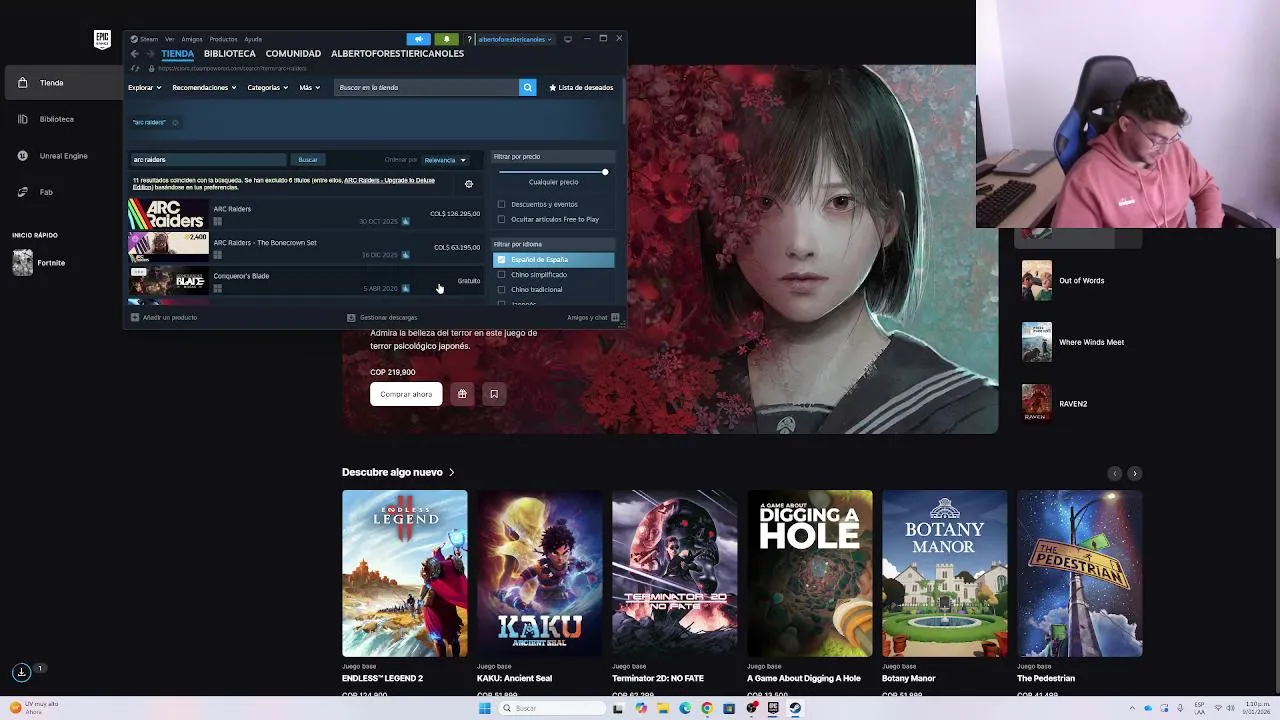Open the Relevancia sort dropdown
The image size is (1280, 720).
445,160
